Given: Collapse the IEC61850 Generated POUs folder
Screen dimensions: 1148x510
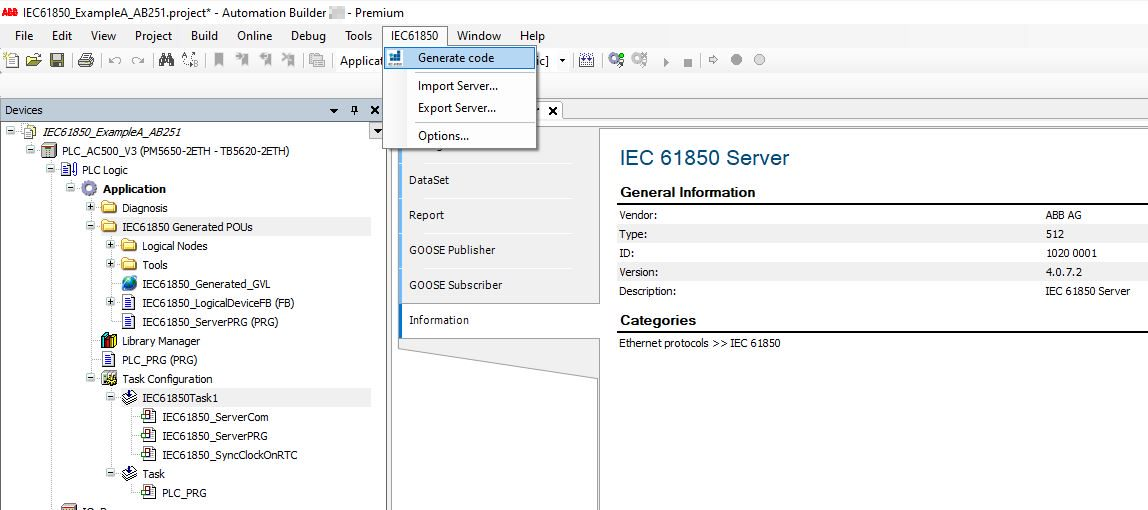Looking at the screenshot, I should (91, 227).
